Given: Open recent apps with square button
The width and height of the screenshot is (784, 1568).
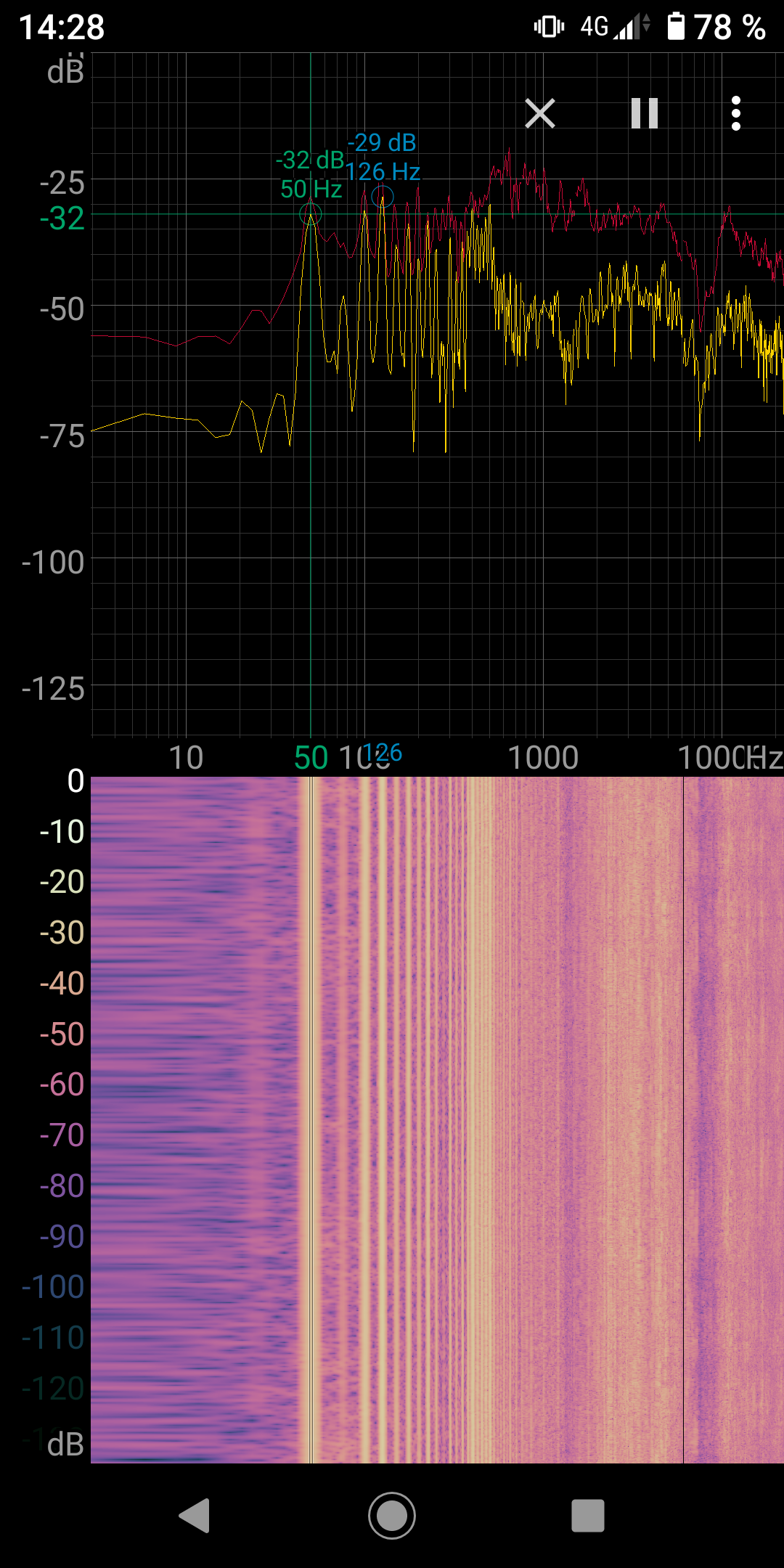Looking at the screenshot, I should click(x=588, y=1516).
